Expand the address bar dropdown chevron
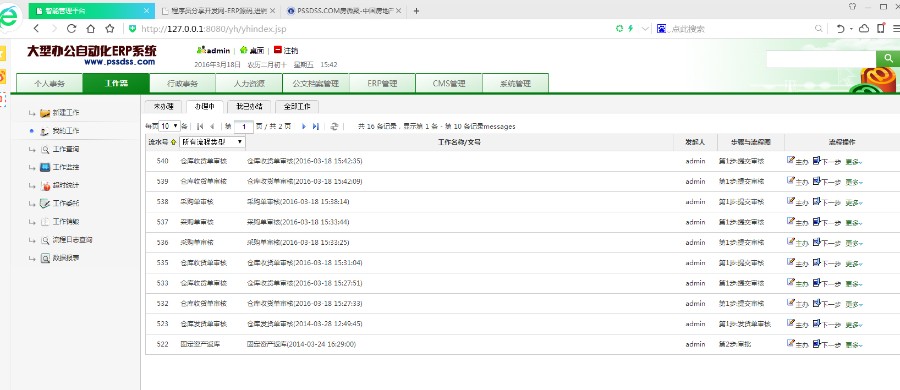The height and width of the screenshot is (390, 900). click(646, 29)
